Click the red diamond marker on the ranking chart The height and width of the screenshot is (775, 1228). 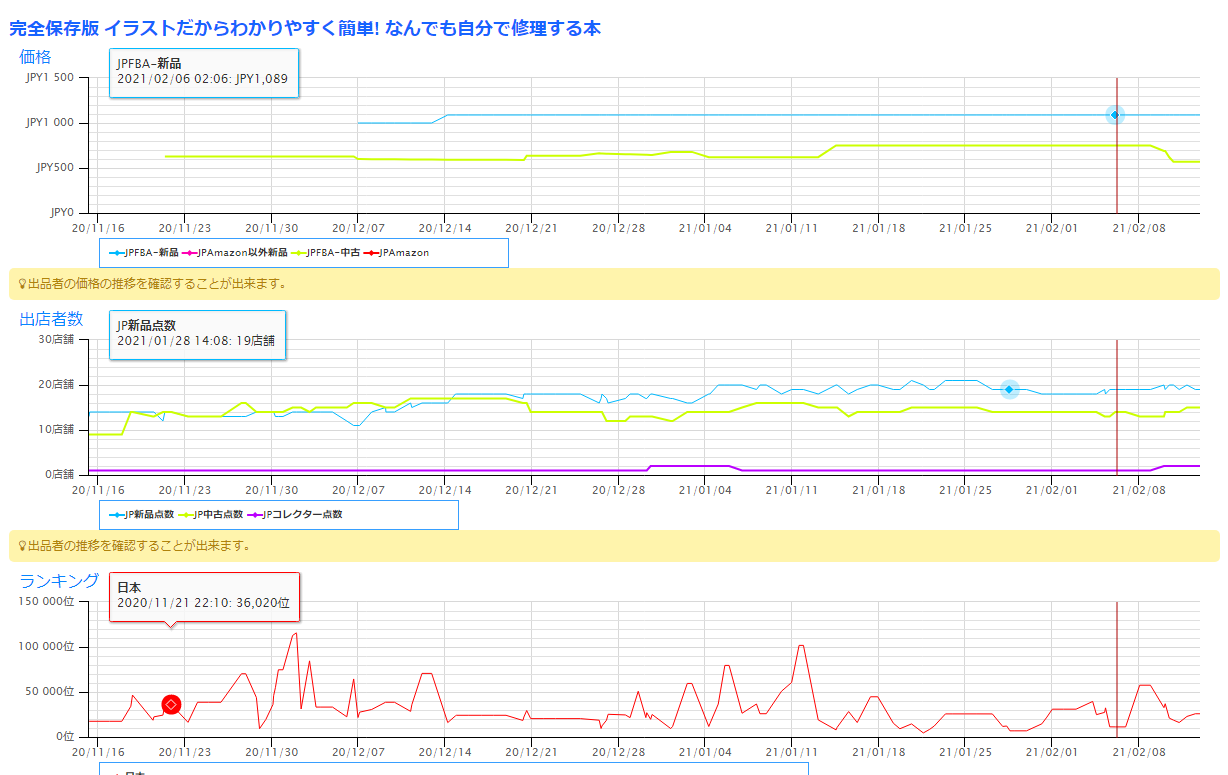[171, 705]
